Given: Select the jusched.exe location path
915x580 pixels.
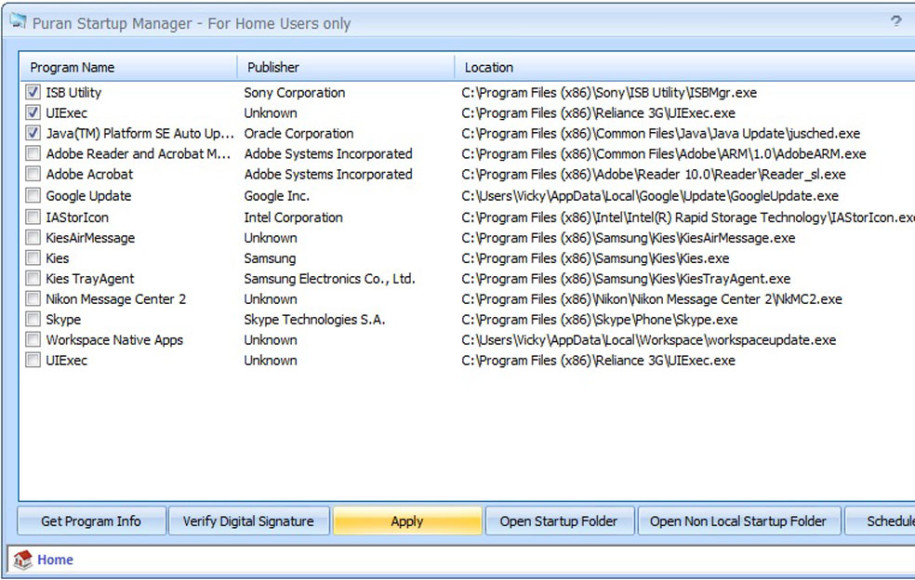Looking at the screenshot, I should click(x=661, y=133).
